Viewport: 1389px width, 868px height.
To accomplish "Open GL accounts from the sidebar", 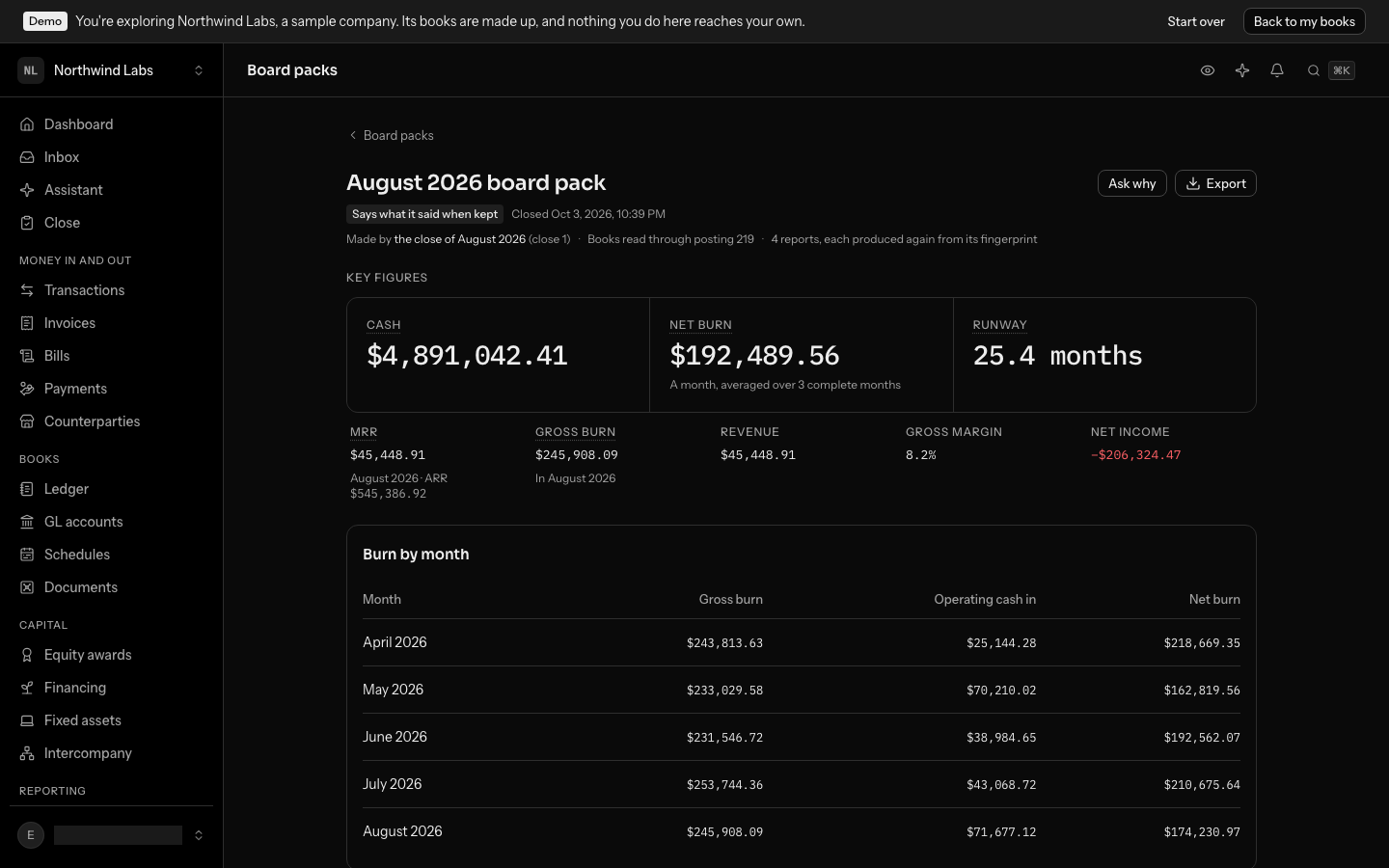I will tap(112, 522).
